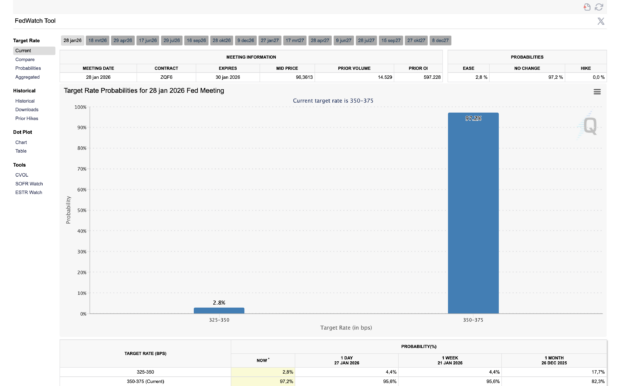This screenshot has width=640, height=386.
Task: Select the 27 okt27 meeting tab
Action: coord(416,40)
